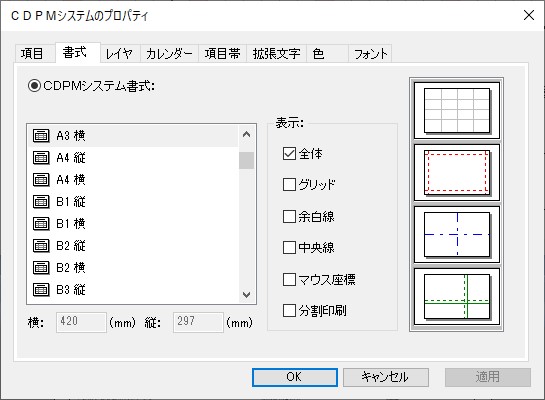Enable the グリッド checkbox
Viewport: 545px width, 400px height.
coord(289,185)
